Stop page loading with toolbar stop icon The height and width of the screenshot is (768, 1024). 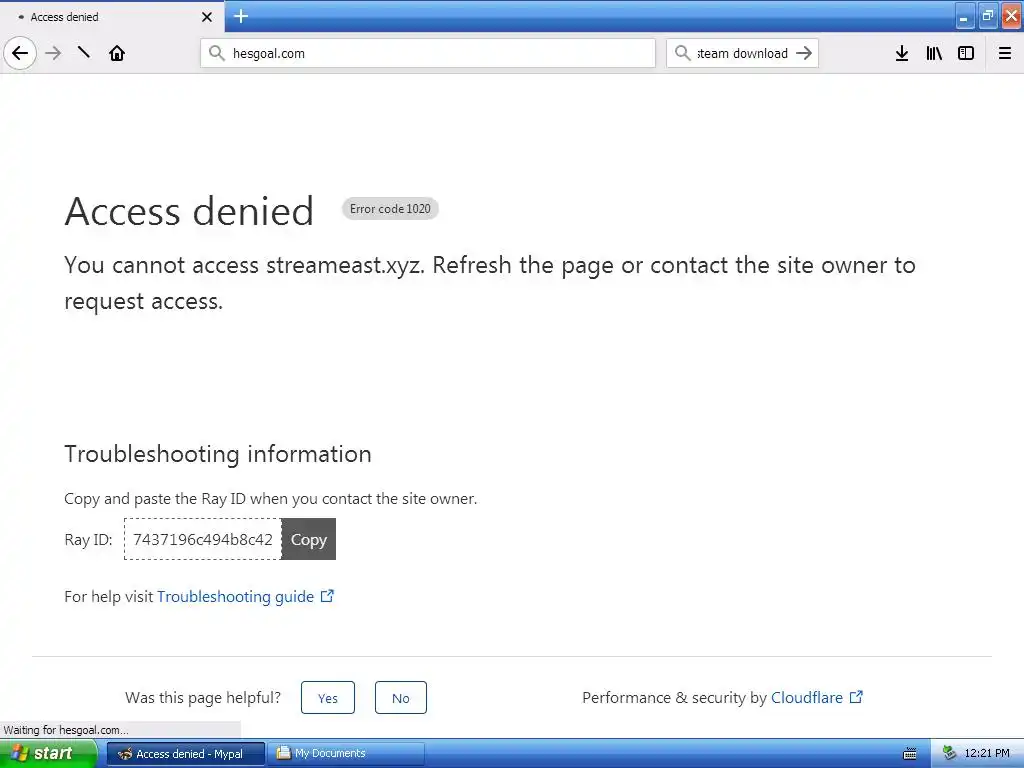(x=84, y=52)
